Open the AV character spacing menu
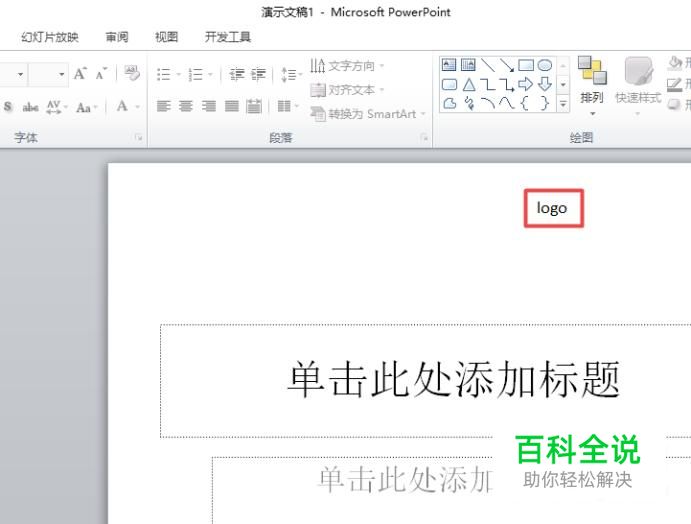 coord(56,107)
